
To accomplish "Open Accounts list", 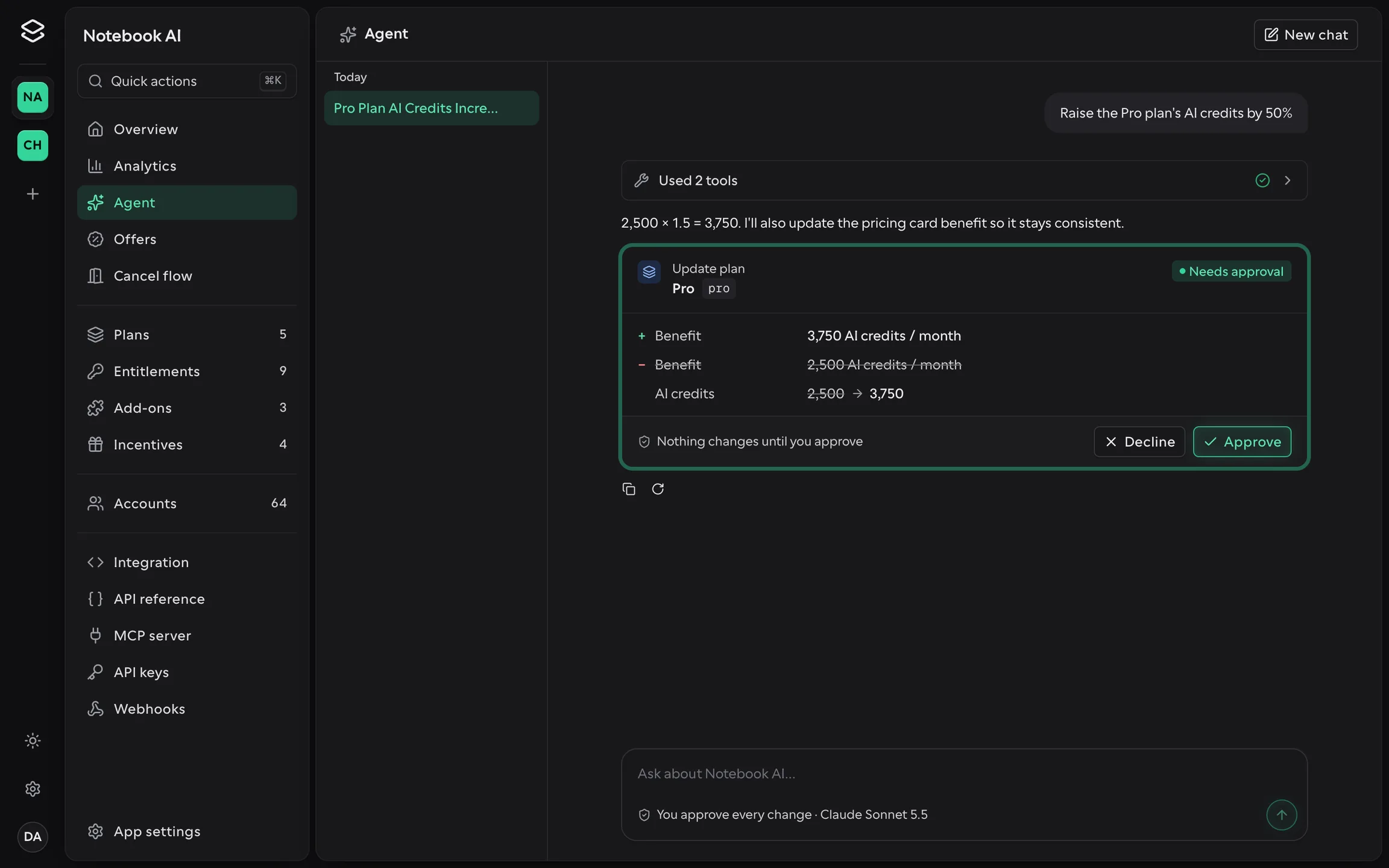I will point(187,503).
